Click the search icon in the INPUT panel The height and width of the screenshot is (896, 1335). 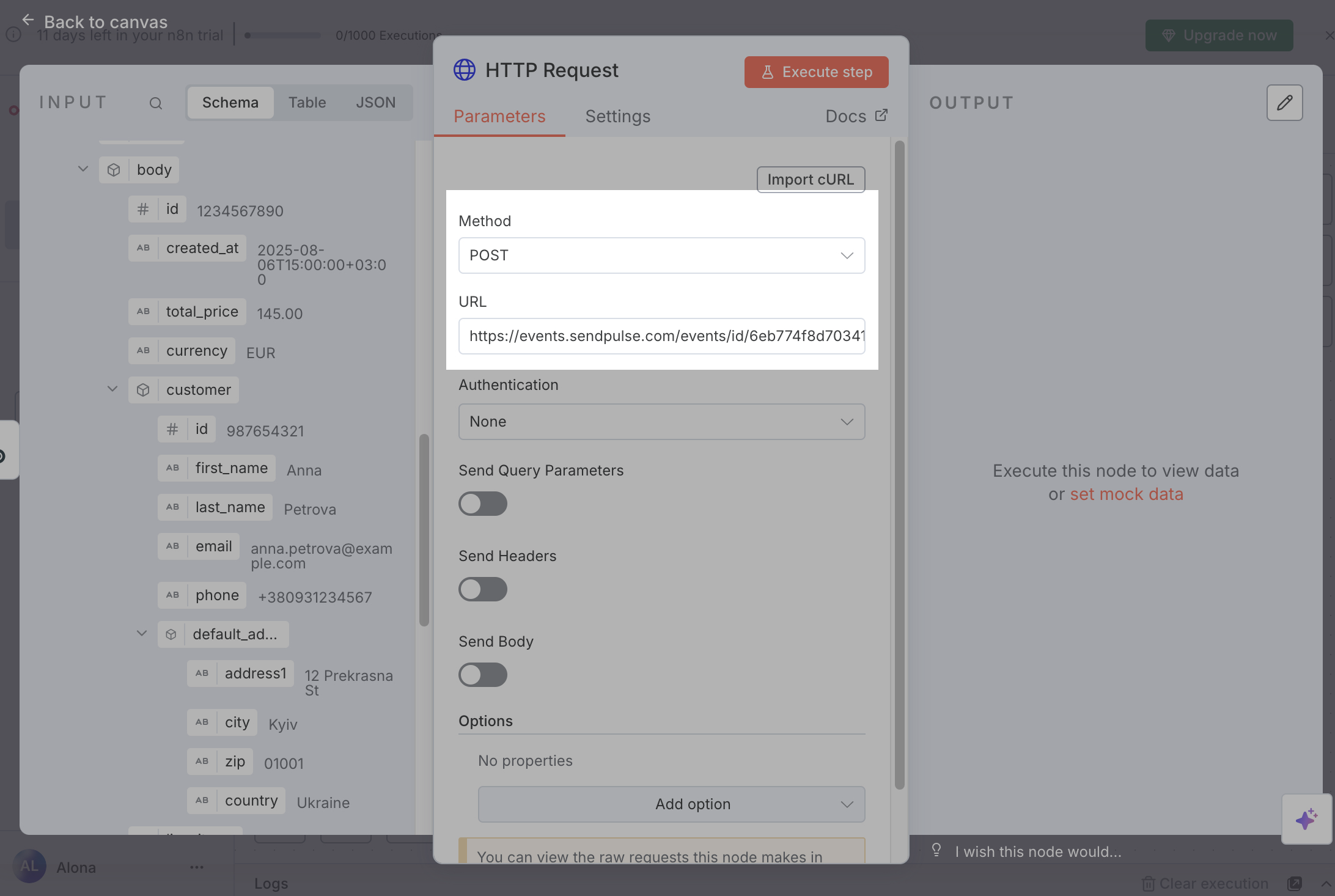pos(156,103)
